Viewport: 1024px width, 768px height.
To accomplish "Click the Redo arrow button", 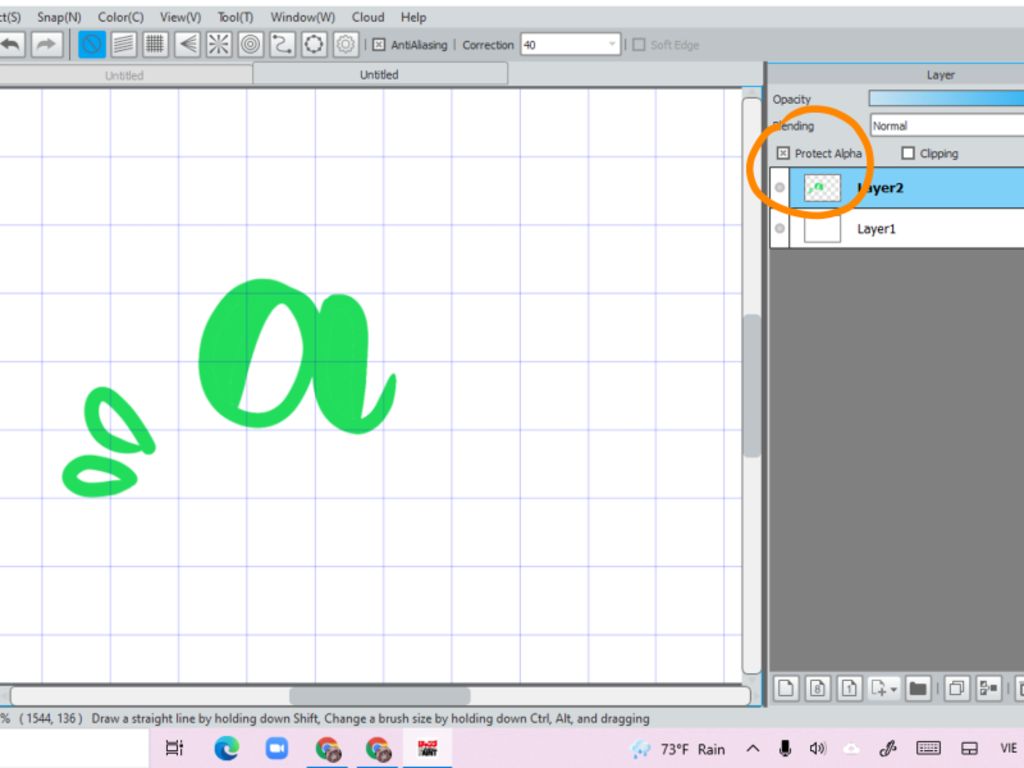I will (46, 44).
